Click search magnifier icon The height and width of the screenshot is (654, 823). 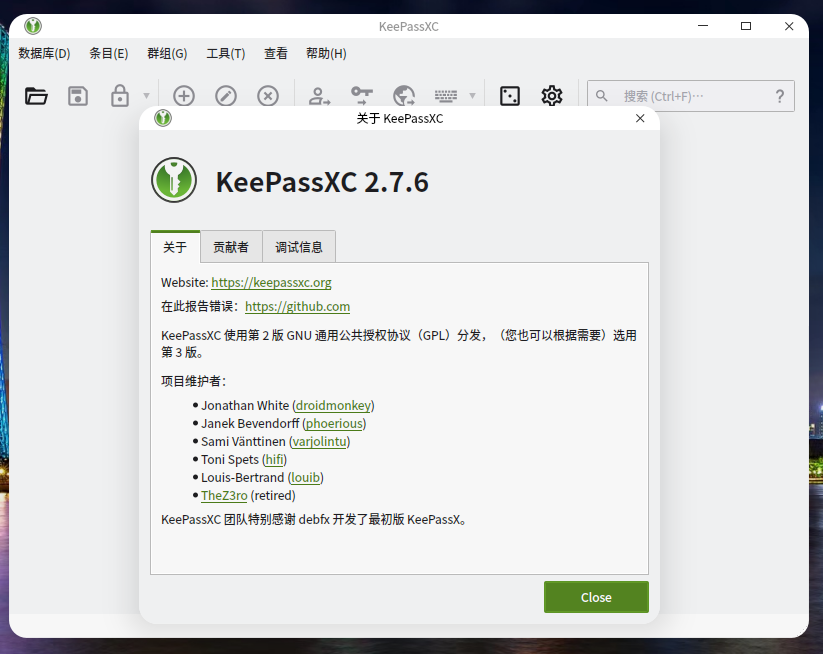tap(602, 96)
